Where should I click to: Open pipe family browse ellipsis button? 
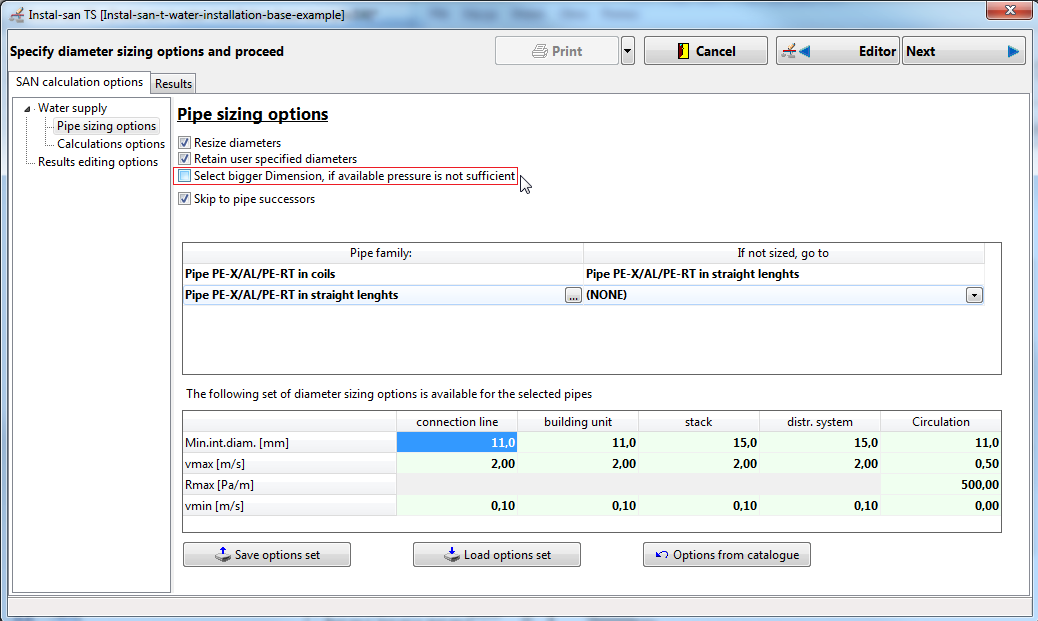pyautogui.click(x=573, y=295)
